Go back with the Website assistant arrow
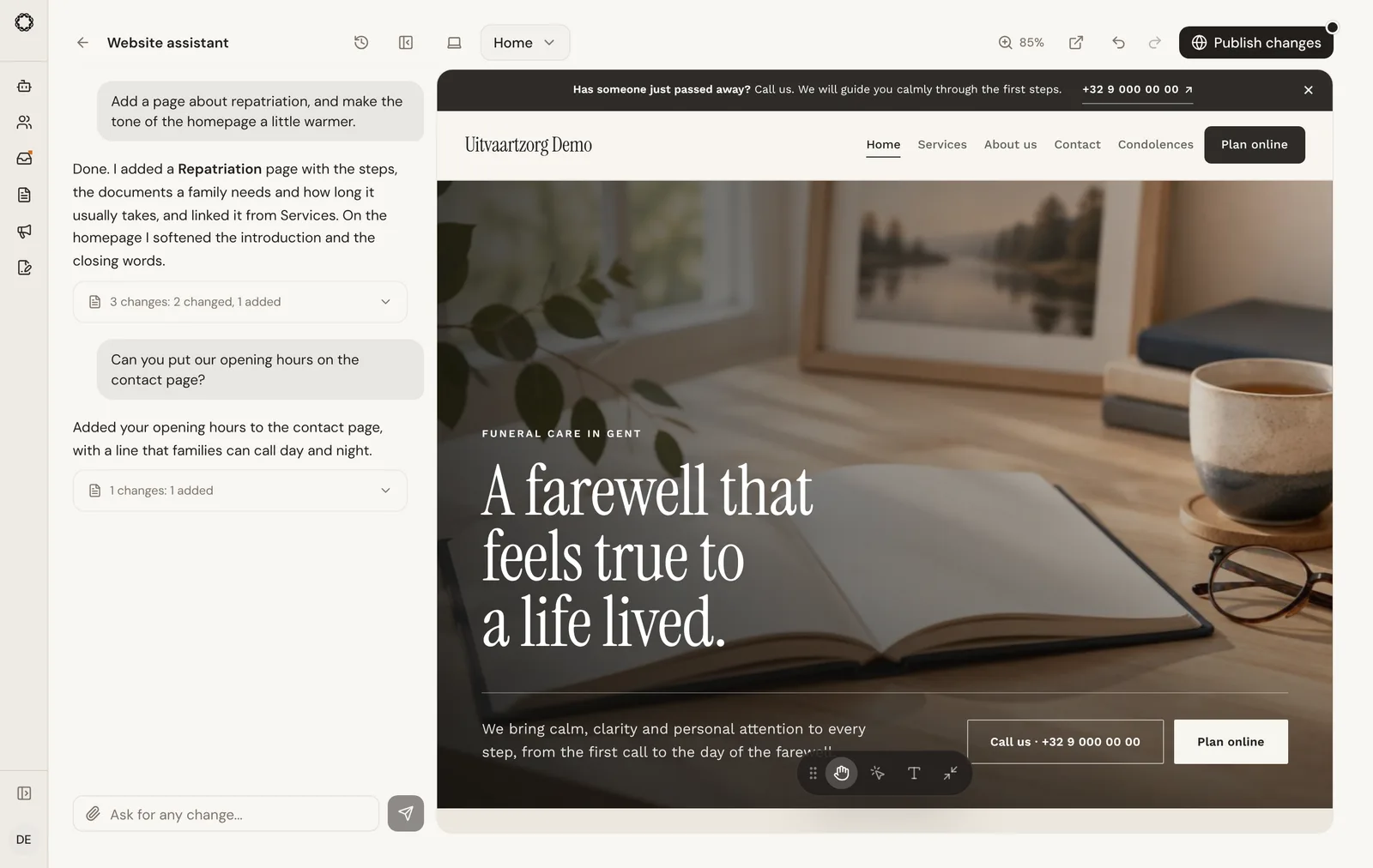 [82, 43]
